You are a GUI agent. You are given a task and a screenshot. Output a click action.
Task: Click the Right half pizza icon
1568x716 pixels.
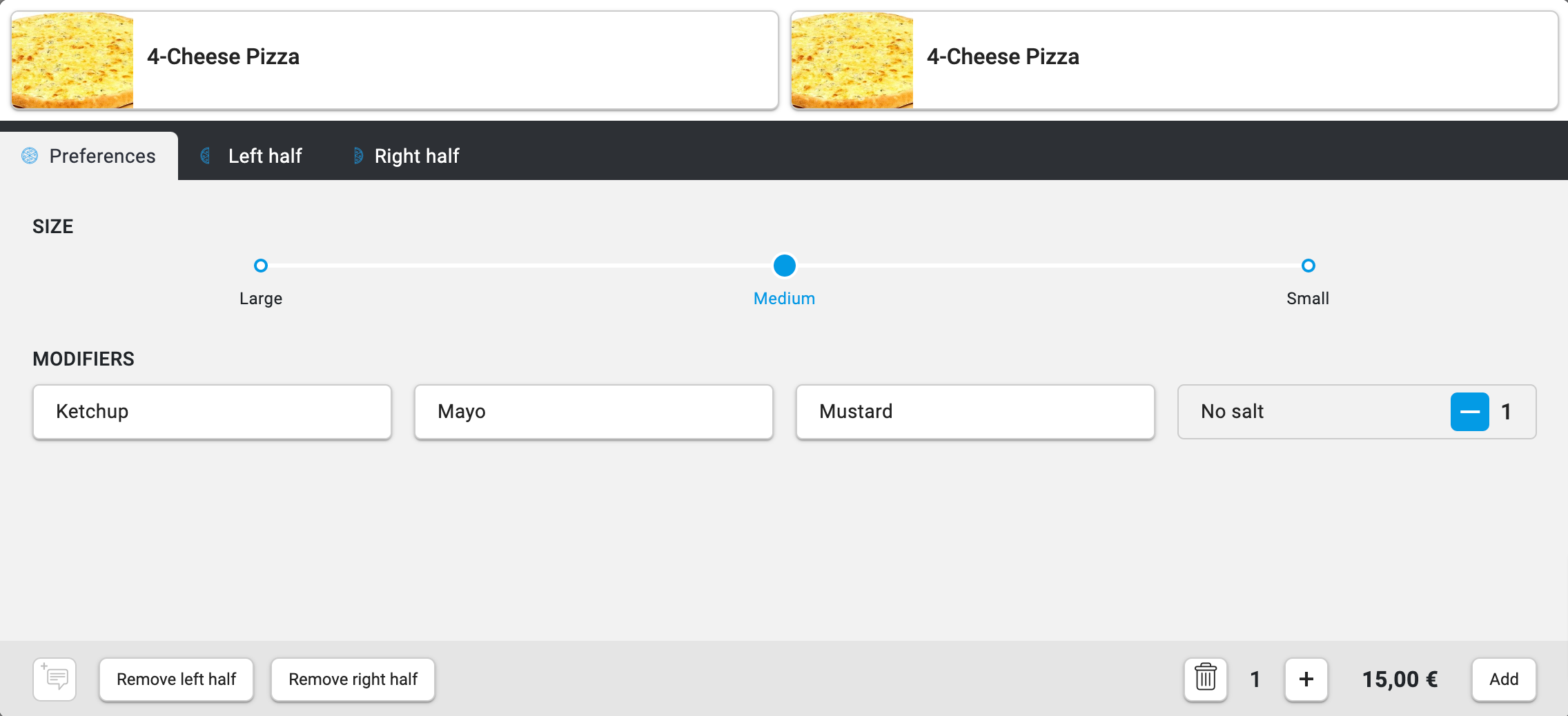pos(357,156)
